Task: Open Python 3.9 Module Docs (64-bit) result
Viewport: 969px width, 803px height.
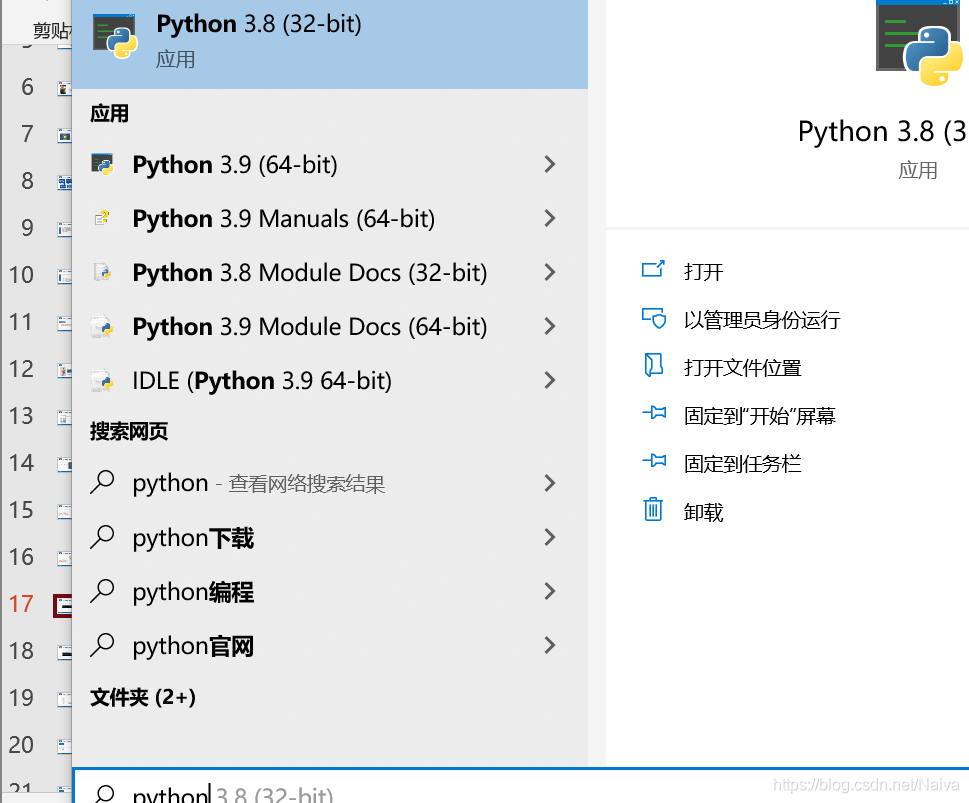Action: point(329,326)
